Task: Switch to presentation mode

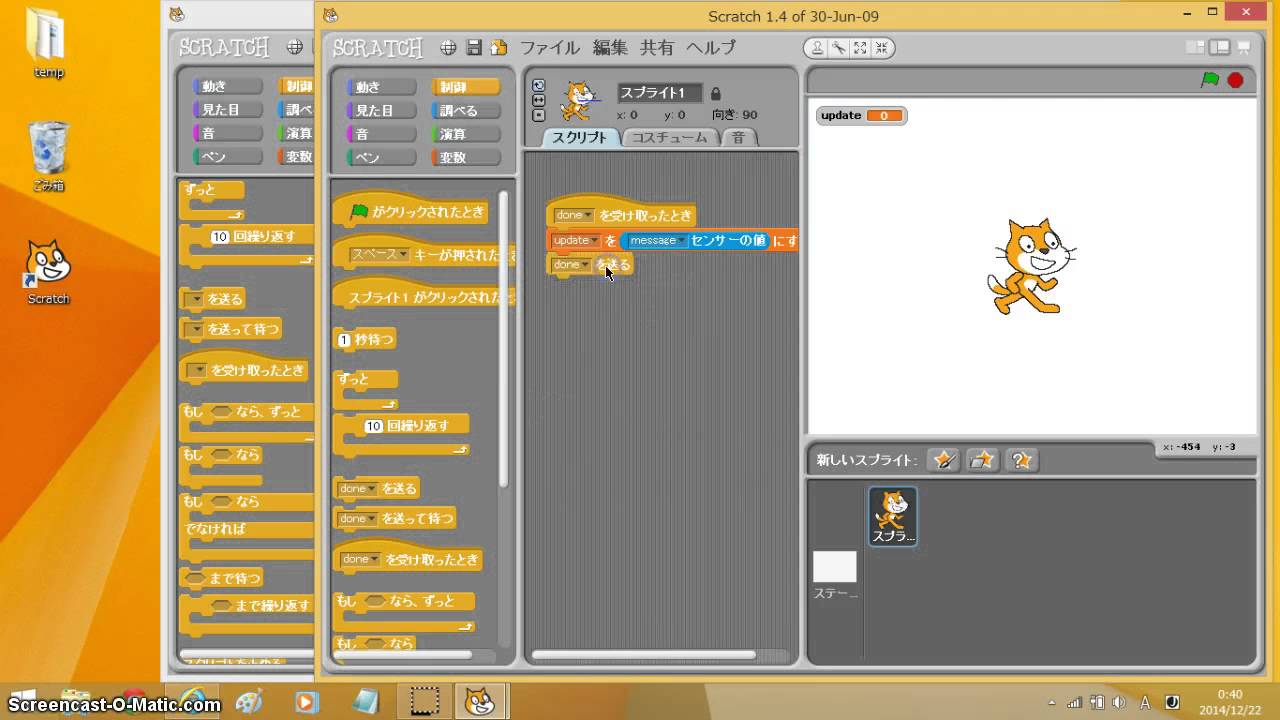Action: point(1244,47)
